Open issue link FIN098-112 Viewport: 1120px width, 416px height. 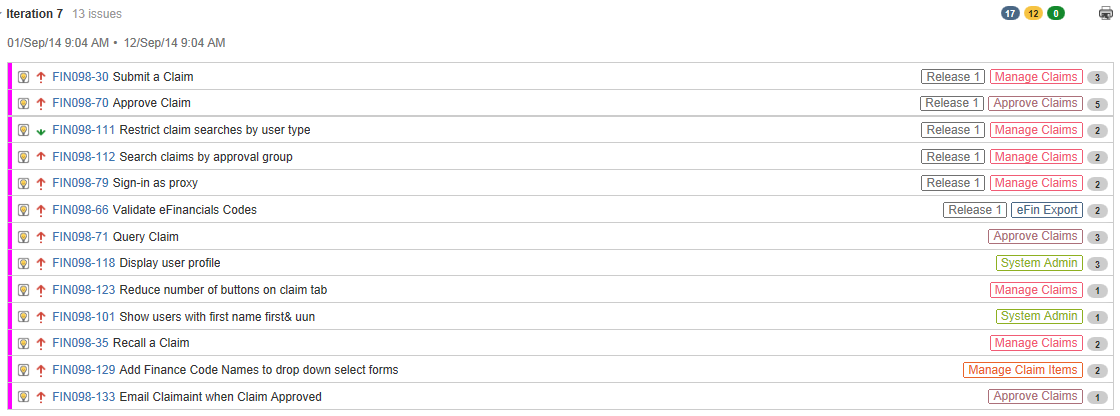point(84,157)
